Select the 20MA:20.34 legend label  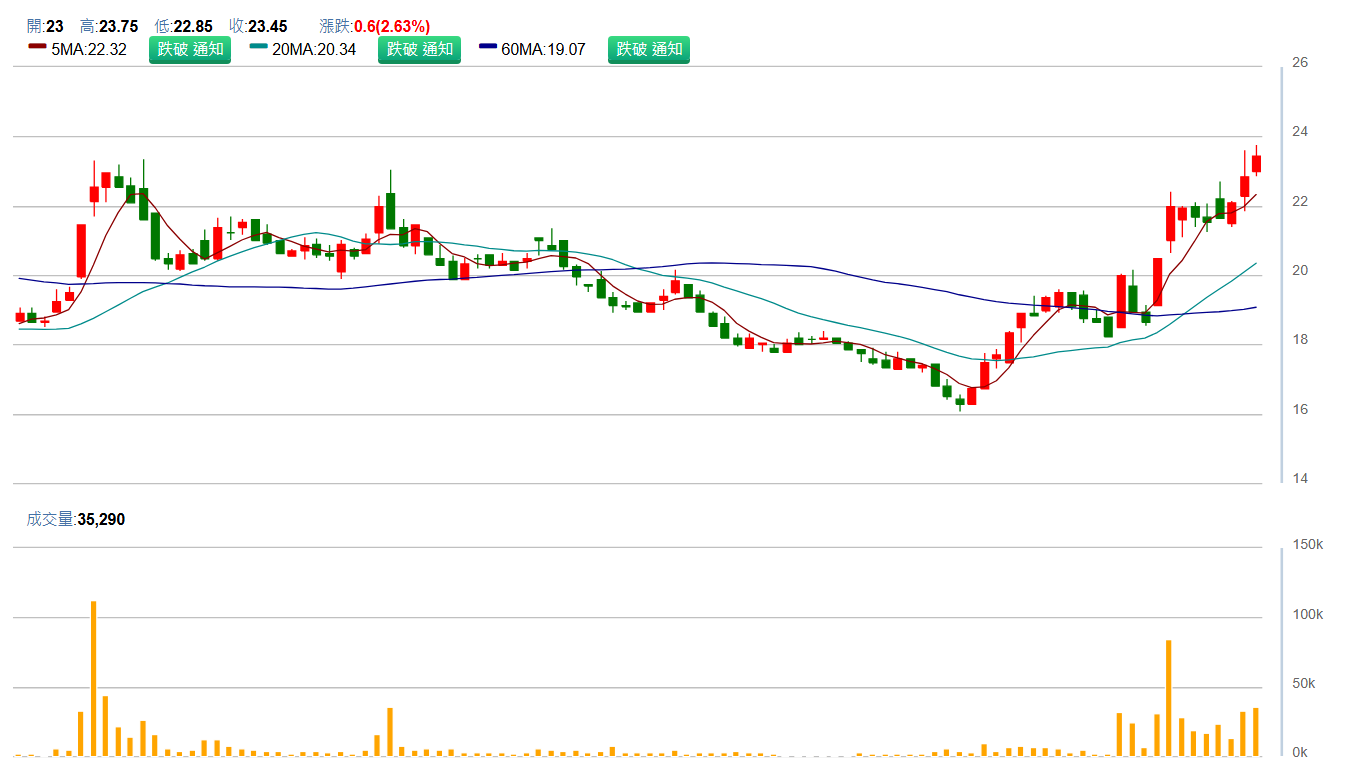(x=314, y=50)
